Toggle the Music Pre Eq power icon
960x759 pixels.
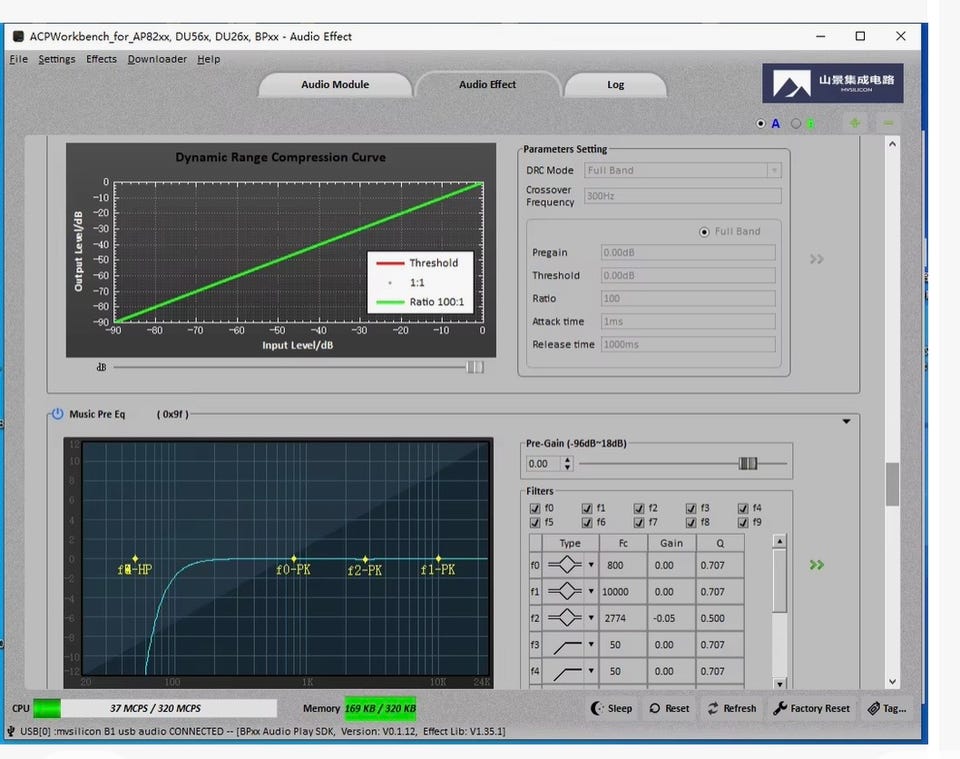tap(57, 414)
